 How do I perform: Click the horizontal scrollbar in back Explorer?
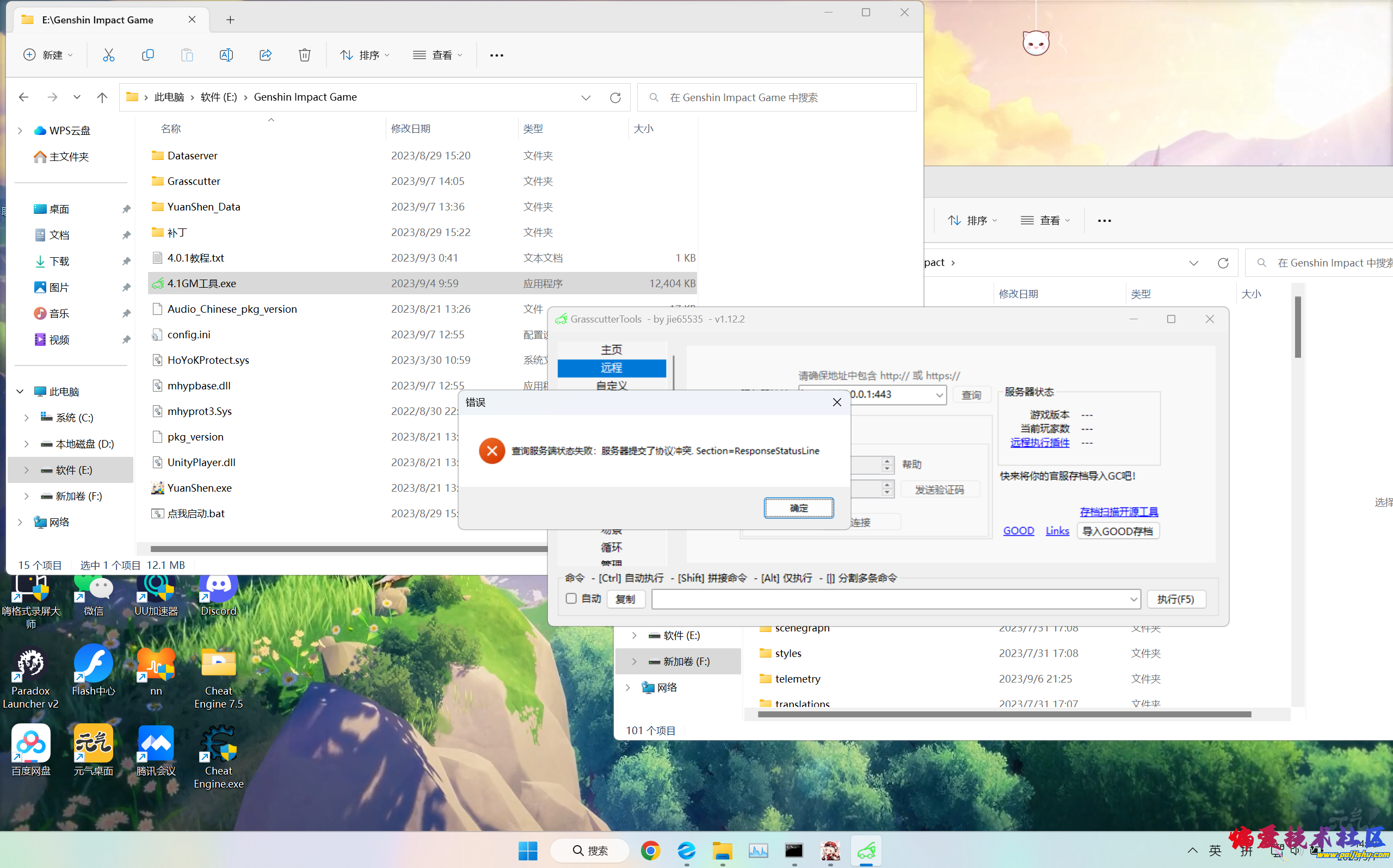coord(1004,714)
